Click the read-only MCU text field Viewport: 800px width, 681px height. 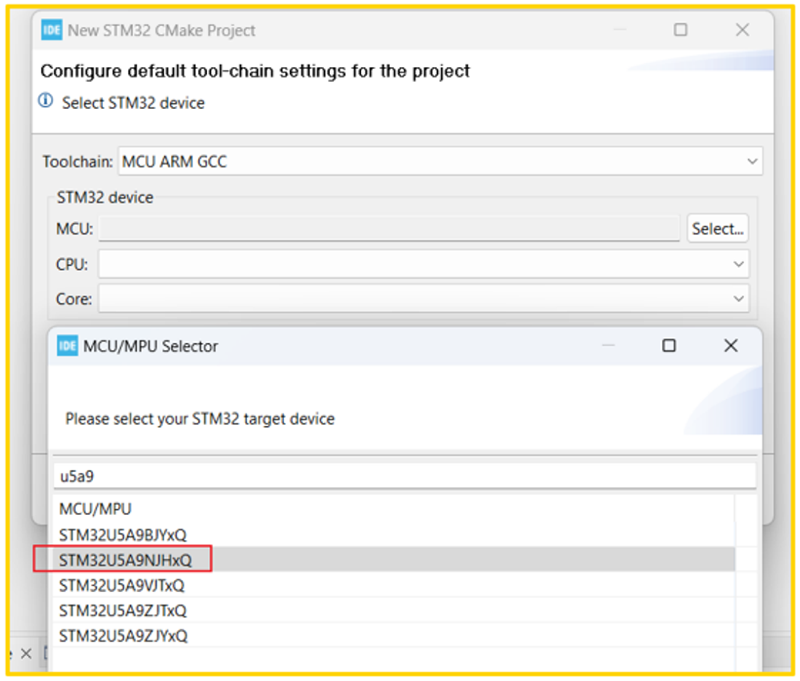coord(389,229)
